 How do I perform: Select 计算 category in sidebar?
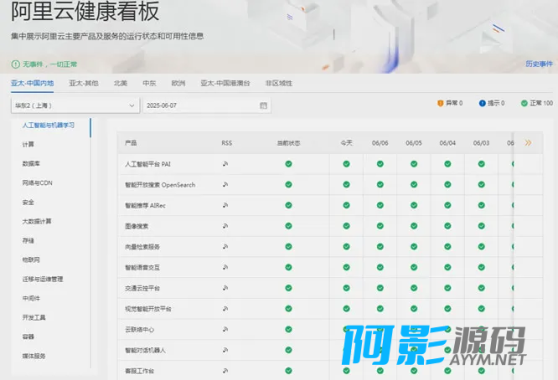[28, 144]
